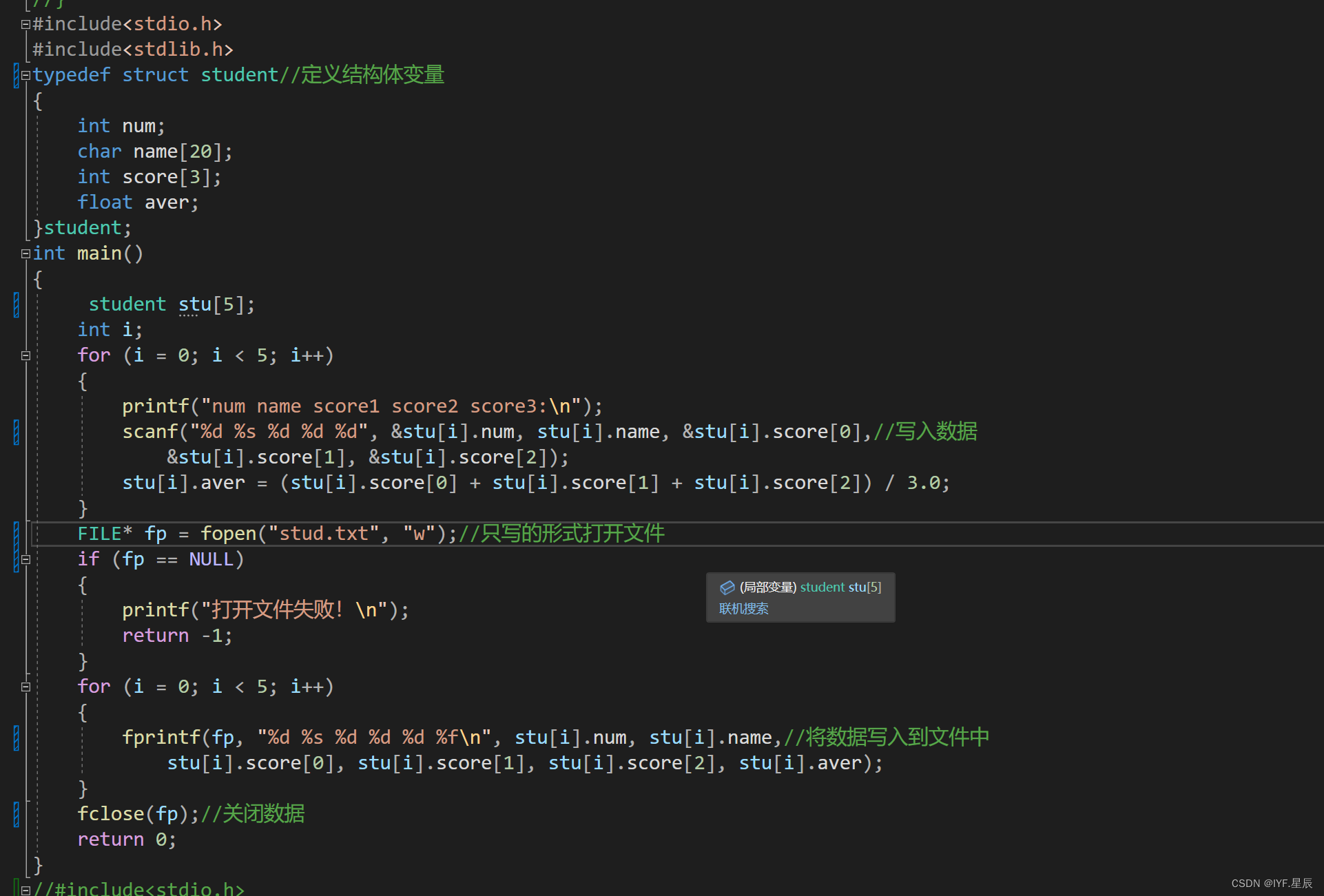1324x896 pixels.
Task: Collapse the commented //#include<stdio.h> region
Action: [25, 890]
